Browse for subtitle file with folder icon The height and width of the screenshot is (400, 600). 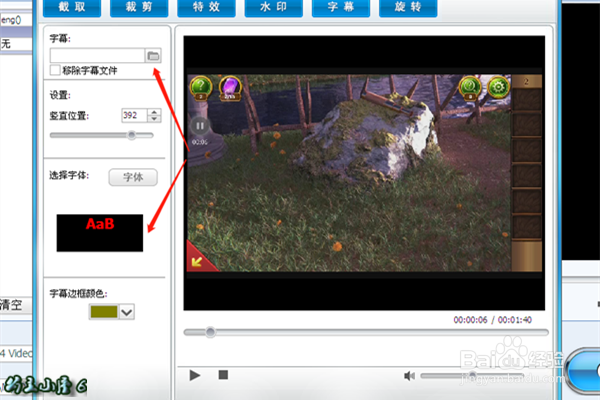[x=153, y=56]
